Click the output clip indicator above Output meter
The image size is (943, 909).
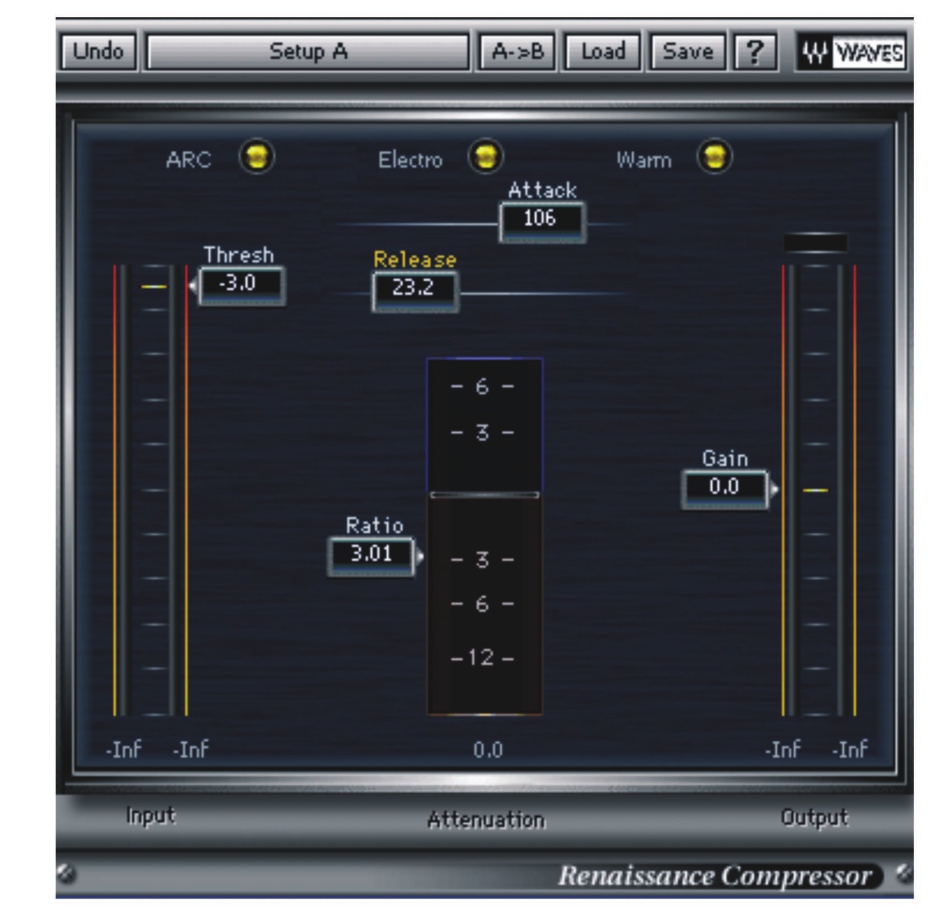pos(816,242)
